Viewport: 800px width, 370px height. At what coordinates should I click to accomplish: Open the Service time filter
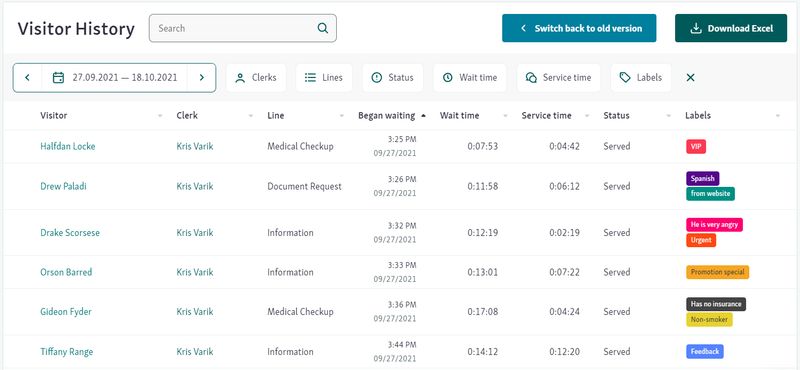tap(558, 78)
